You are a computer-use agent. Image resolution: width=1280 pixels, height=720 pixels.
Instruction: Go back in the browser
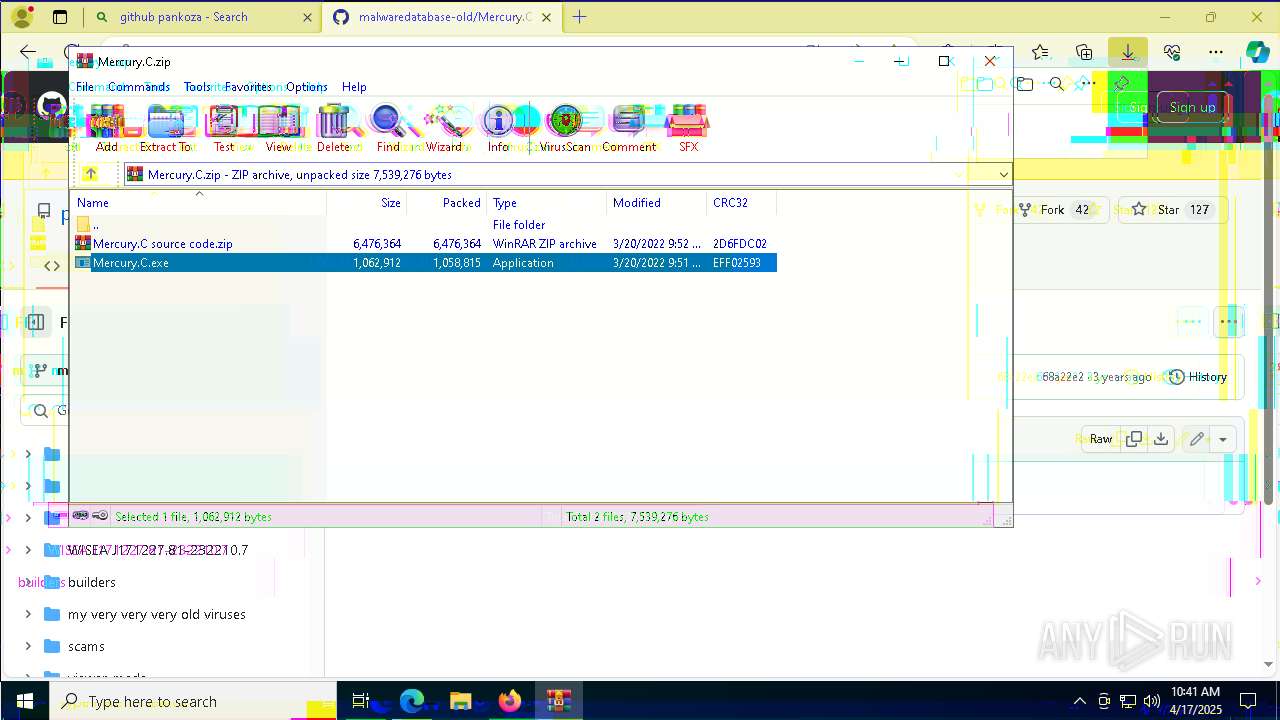(x=28, y=52)
